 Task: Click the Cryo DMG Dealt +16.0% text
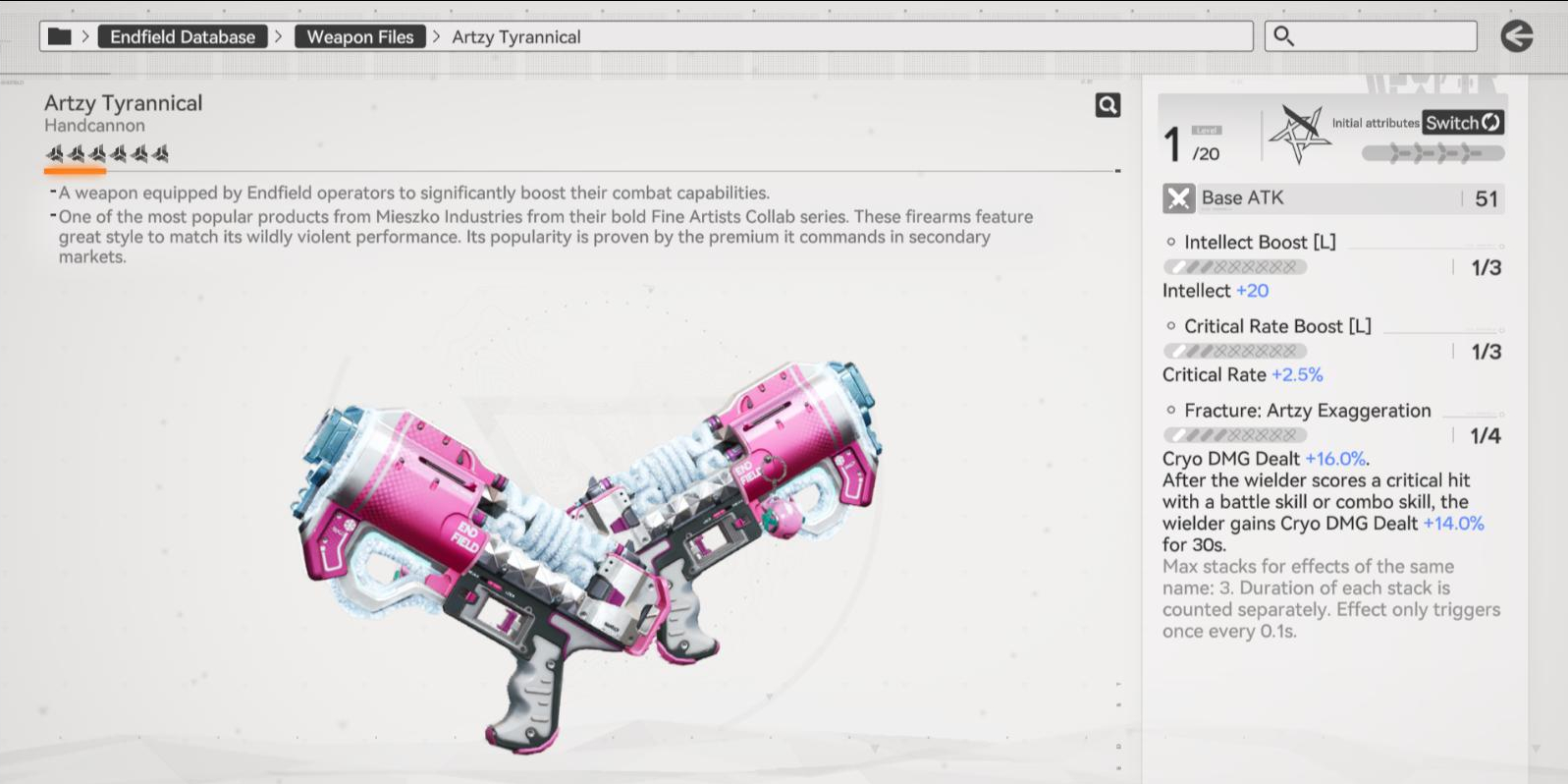click(1266, 459)
